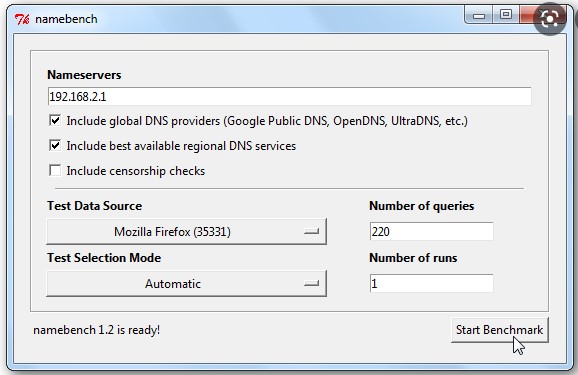Click the visual search lens icon
This screenshot has height=375, width=578.
pos(550,19)
